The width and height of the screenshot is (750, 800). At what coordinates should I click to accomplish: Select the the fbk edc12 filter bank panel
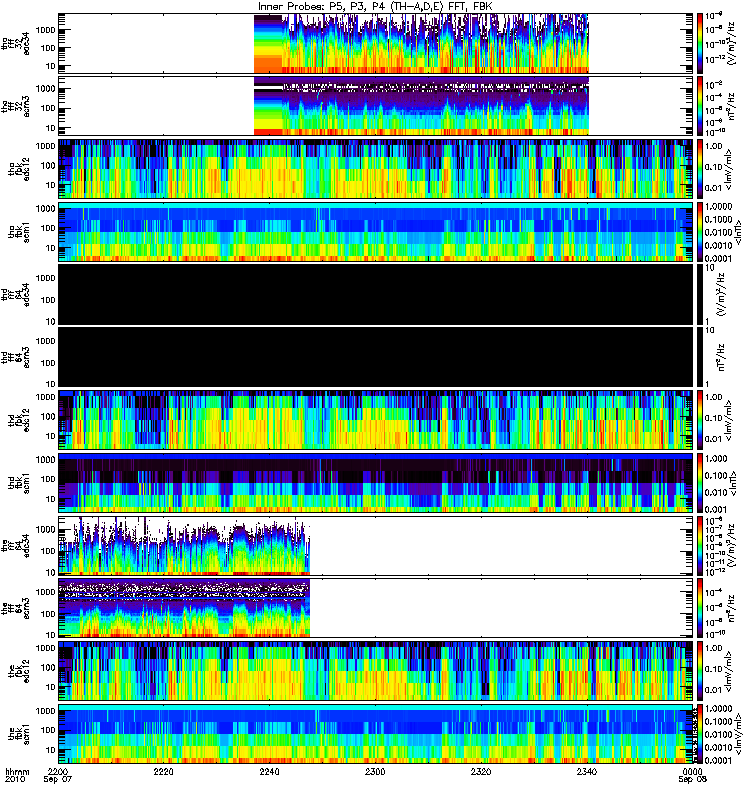click(x=376, y=671)
